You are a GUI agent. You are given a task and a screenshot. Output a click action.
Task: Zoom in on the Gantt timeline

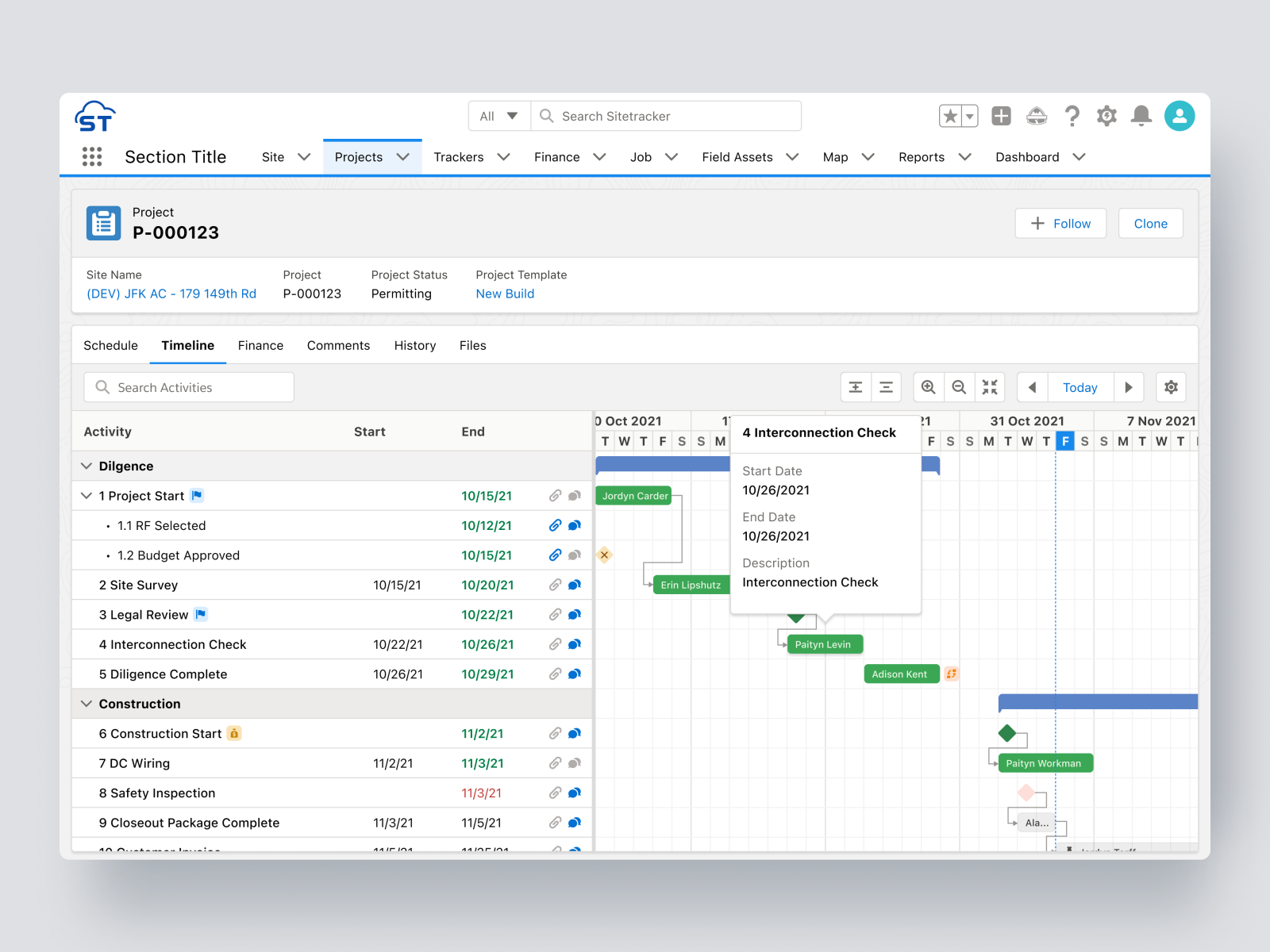click(x=928, y=387)
